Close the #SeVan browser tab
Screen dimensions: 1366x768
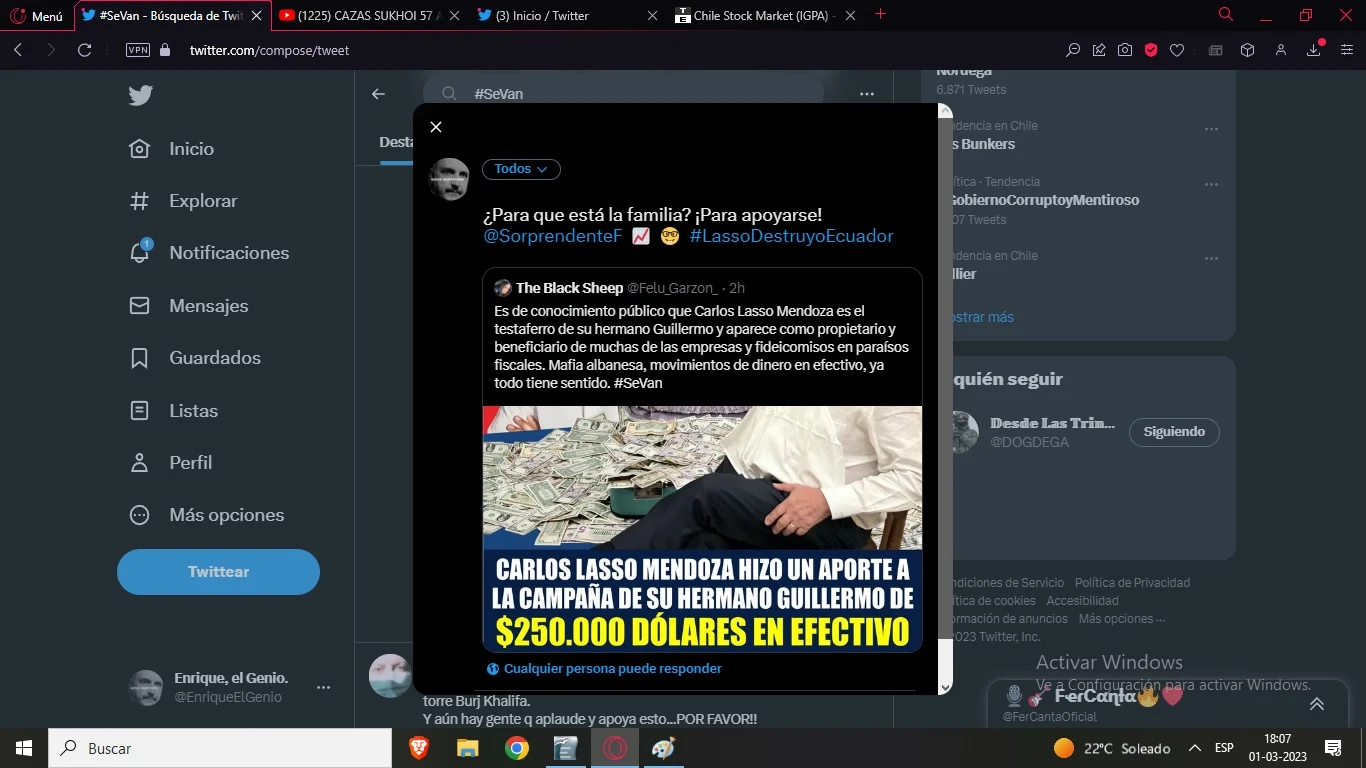tap(256, 16)
